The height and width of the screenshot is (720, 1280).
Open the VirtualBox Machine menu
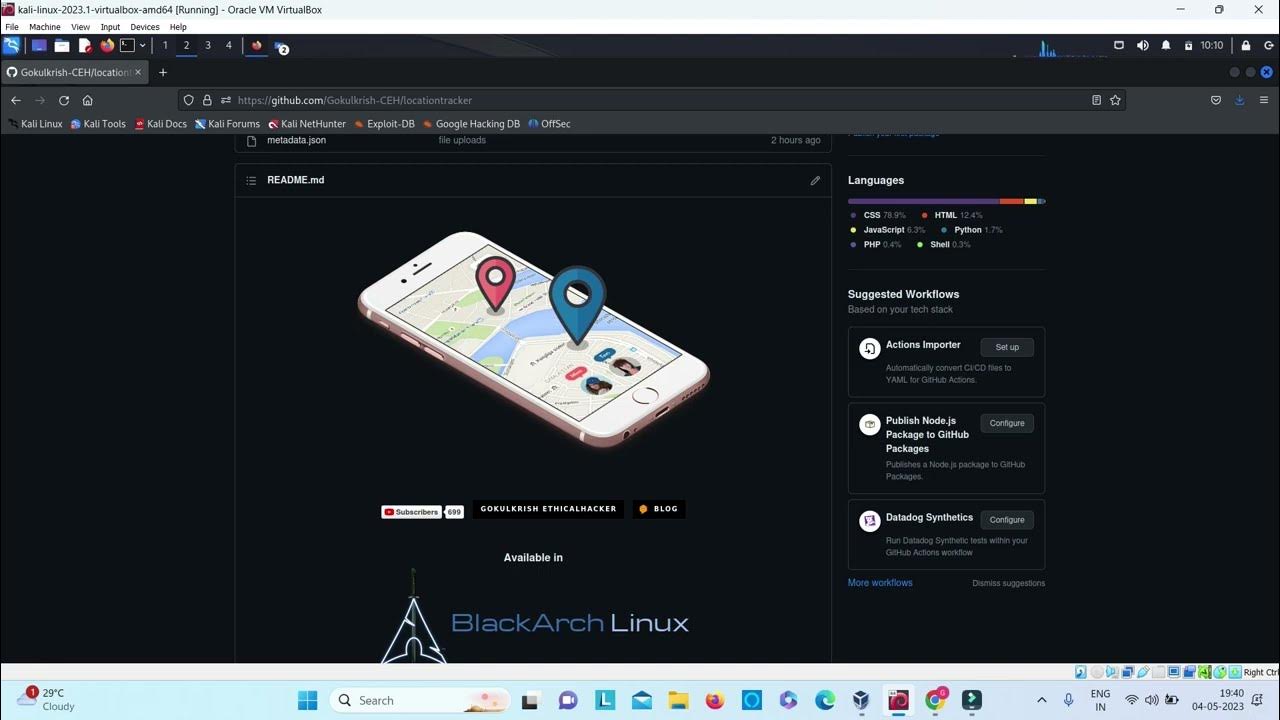click(45, 27)
